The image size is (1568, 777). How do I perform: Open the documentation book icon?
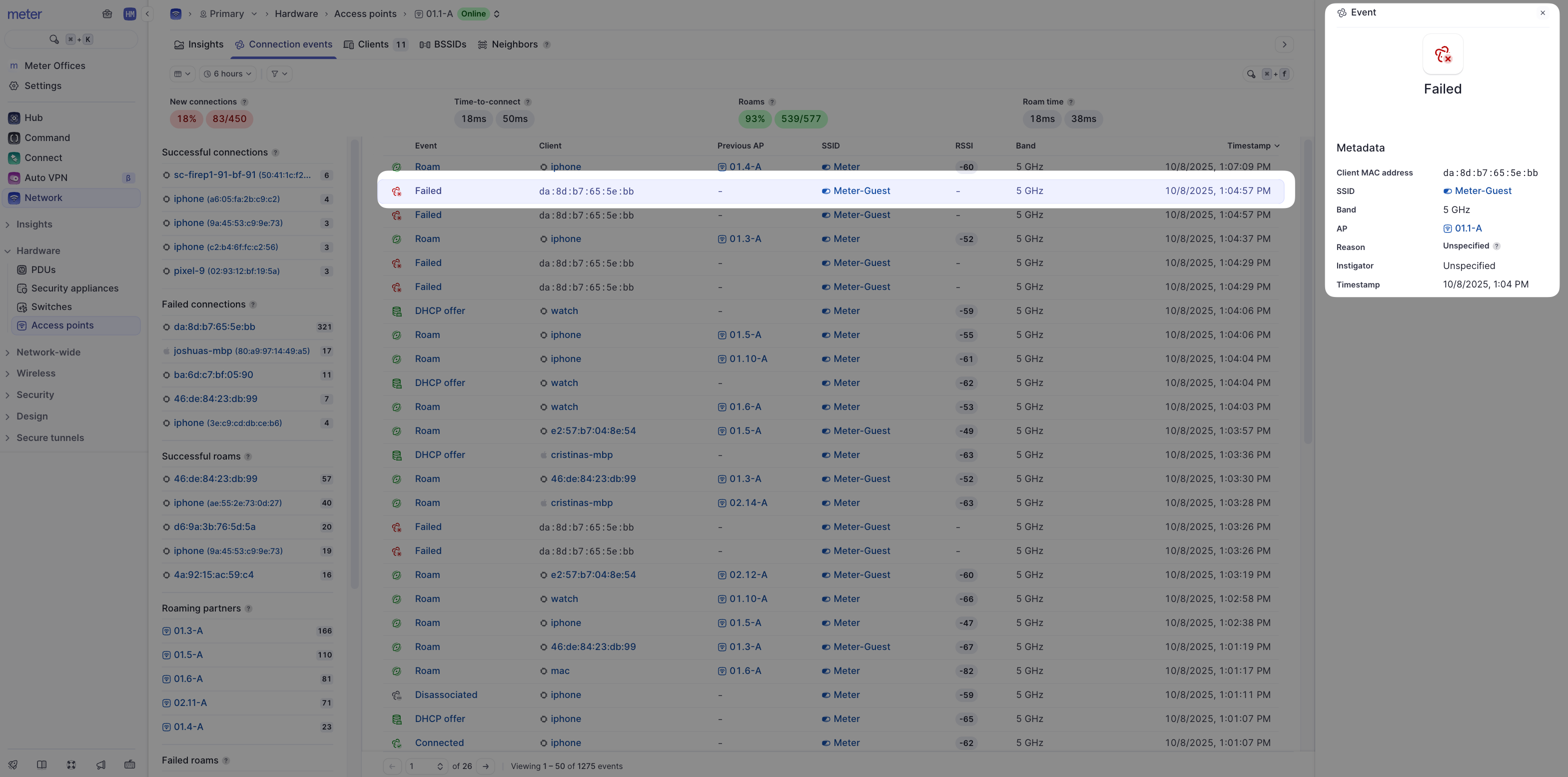(x=42, y=765)
